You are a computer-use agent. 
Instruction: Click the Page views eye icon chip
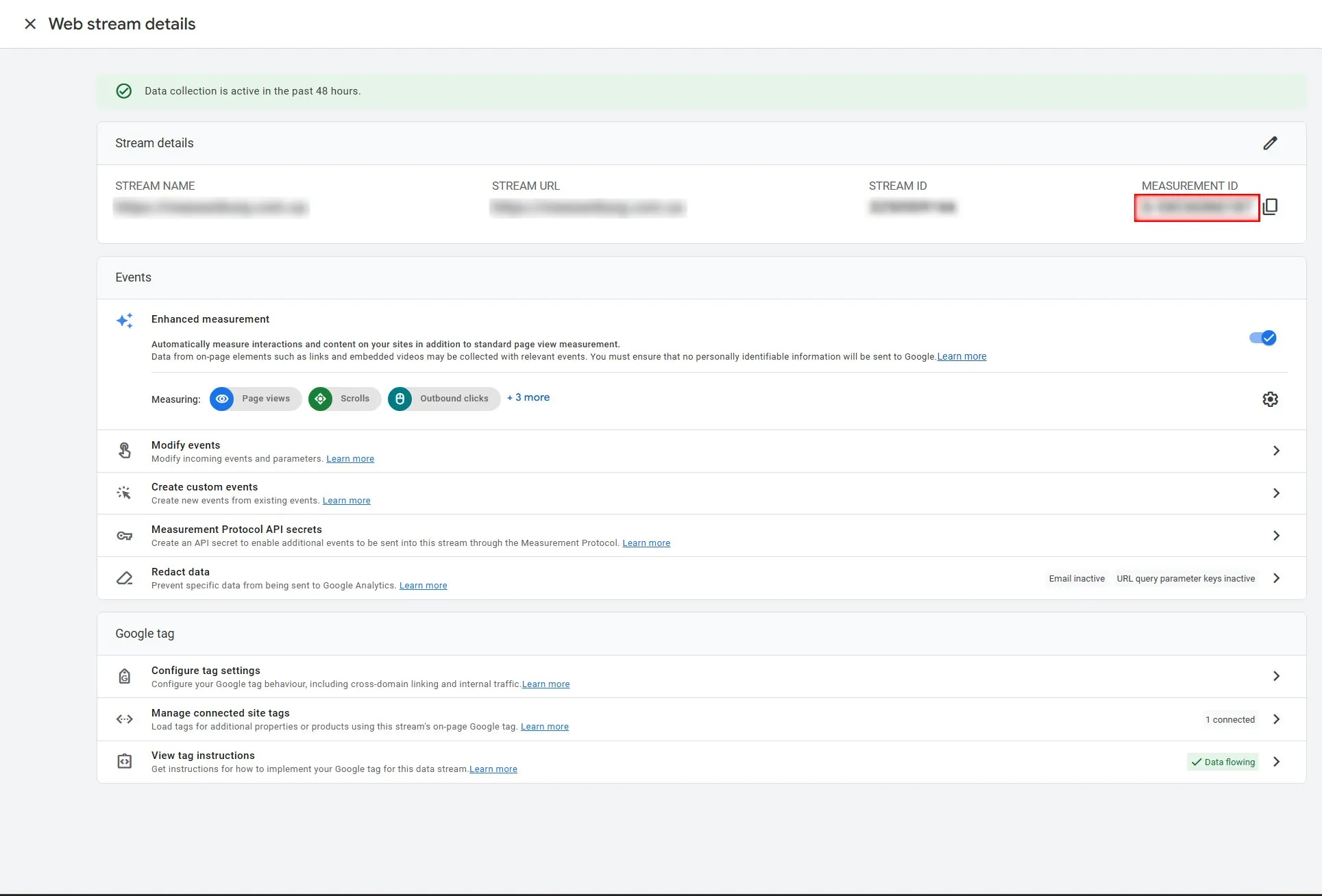click(x=222, y=399)
